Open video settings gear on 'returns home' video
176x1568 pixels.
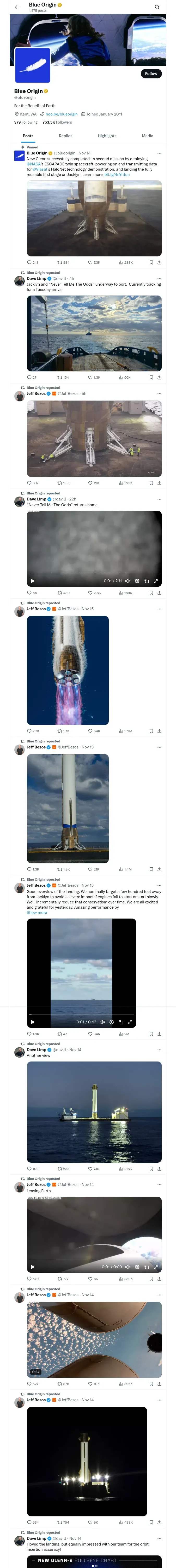point(137,581)
